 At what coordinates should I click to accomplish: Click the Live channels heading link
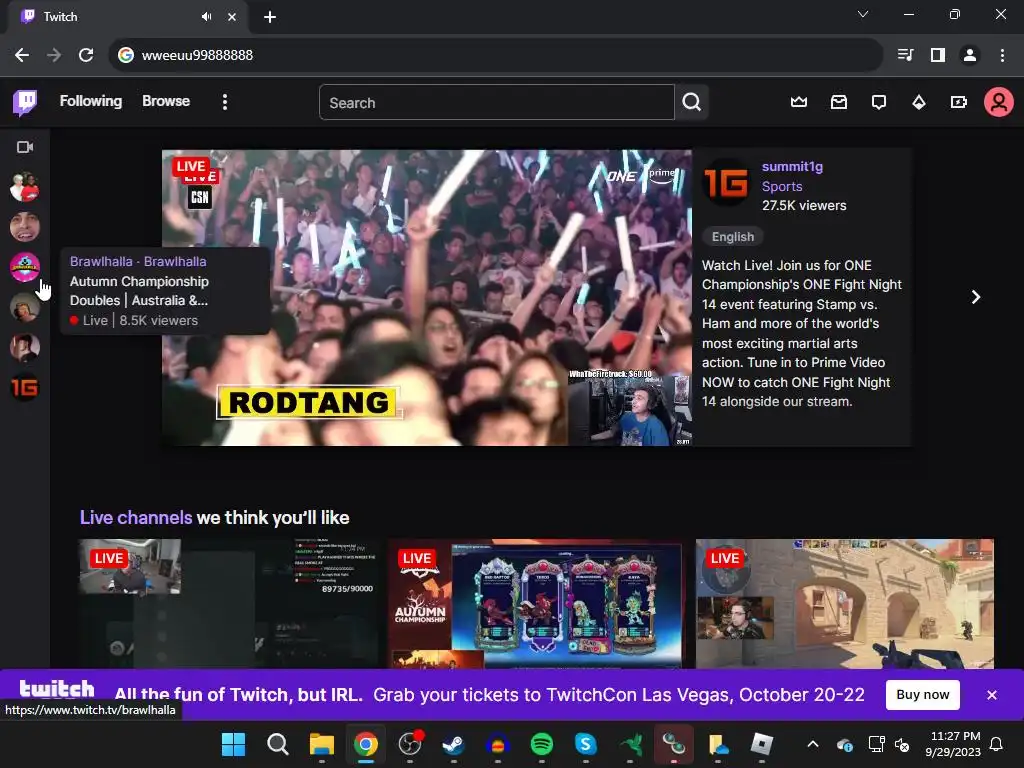[x=136, y=518]
